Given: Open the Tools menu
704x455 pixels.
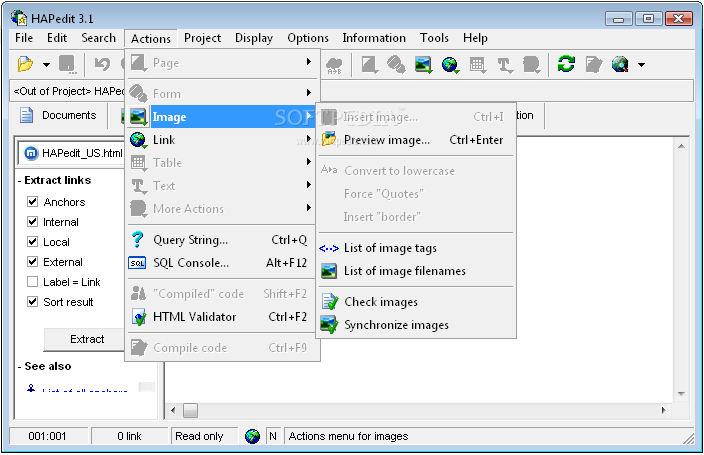Looking at the screenshot, I should [x=434, y=38].
